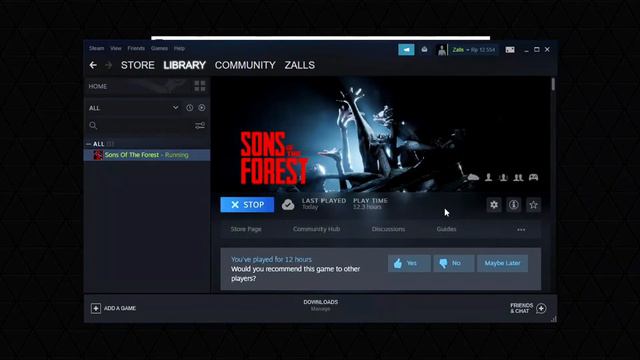Add game to favorites star
This screenshot has width=640, height=360.
pyautogui.click(x=533, y=204)
